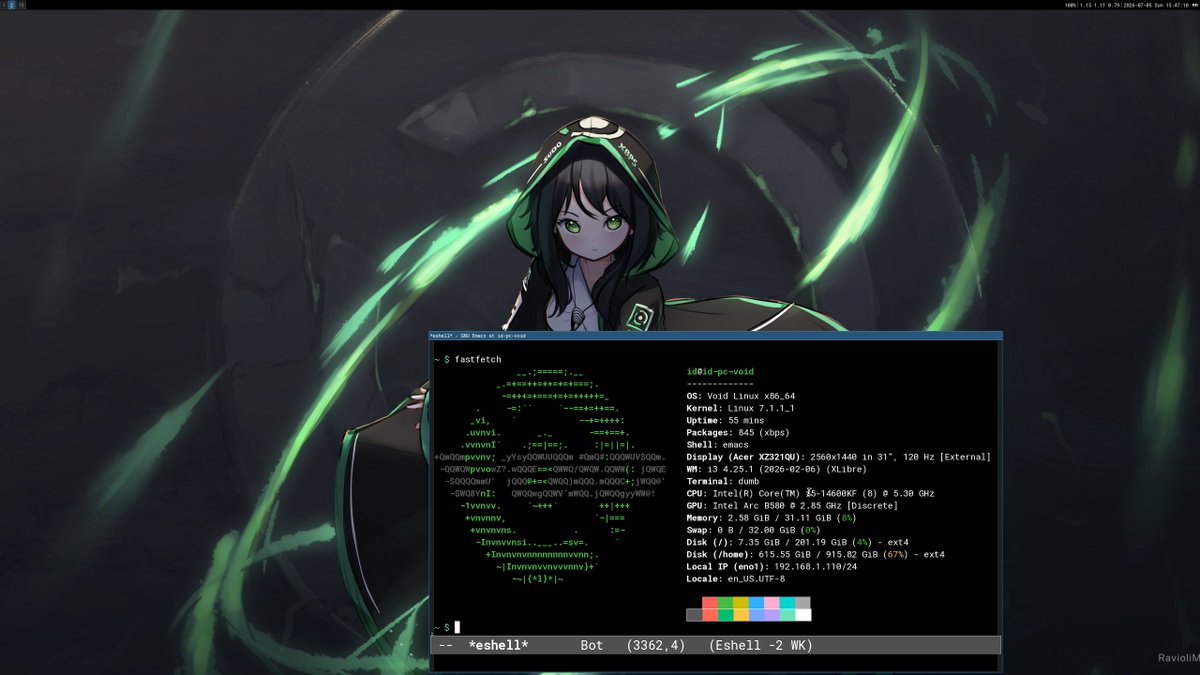Switch to i3 workspace 1
Screen dimensions: 1200x675
point(4,5)
